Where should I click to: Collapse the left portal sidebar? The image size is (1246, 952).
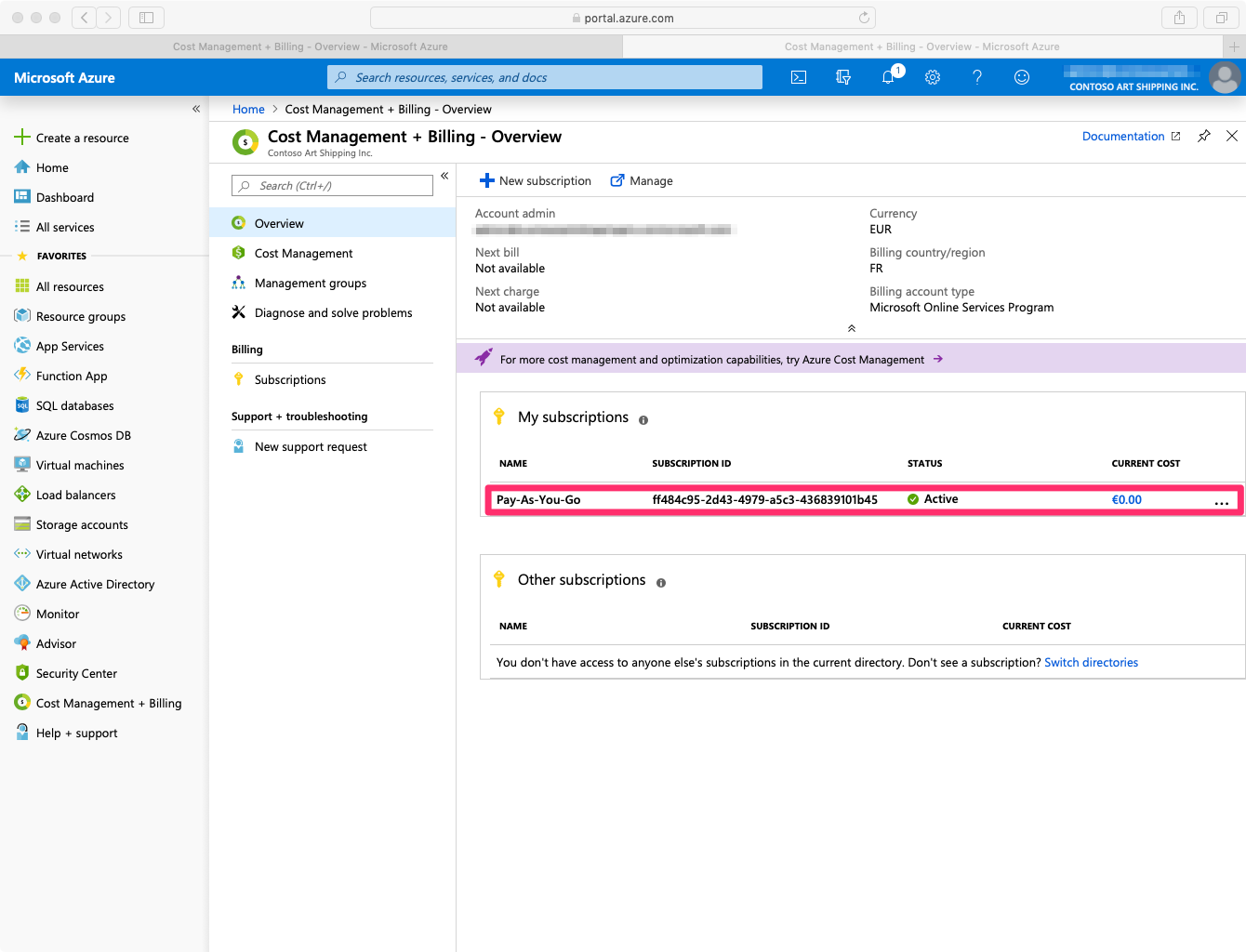click(196, 109)
